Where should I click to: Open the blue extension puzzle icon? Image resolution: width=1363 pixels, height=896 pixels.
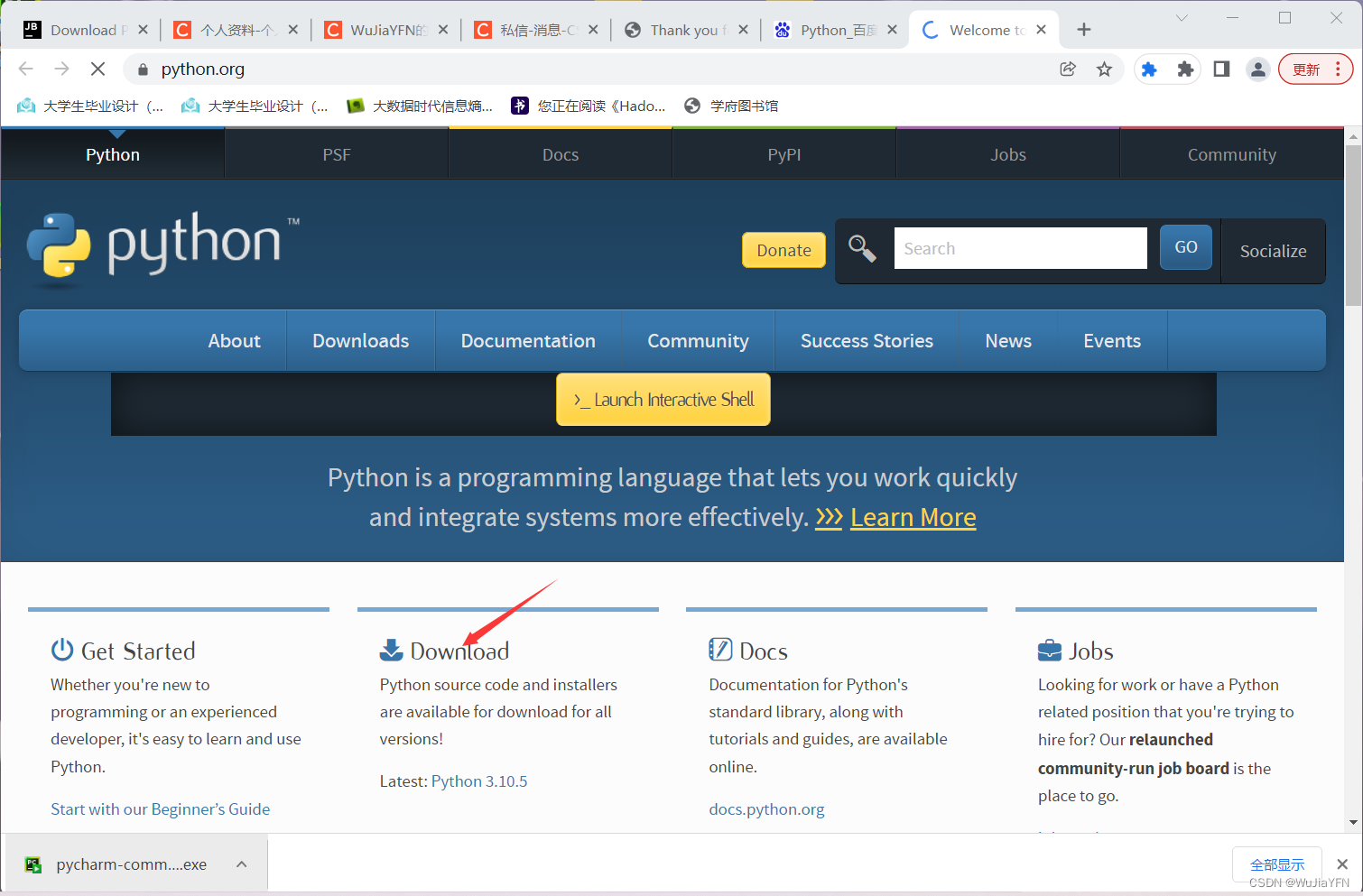coord(1149,69)
